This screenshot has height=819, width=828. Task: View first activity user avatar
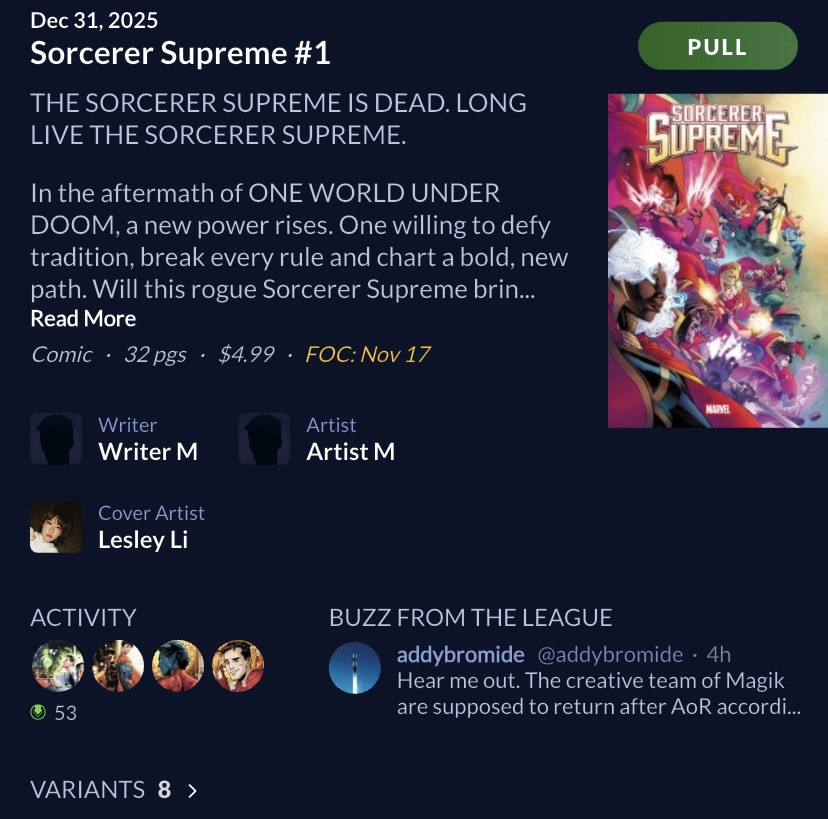58,666
